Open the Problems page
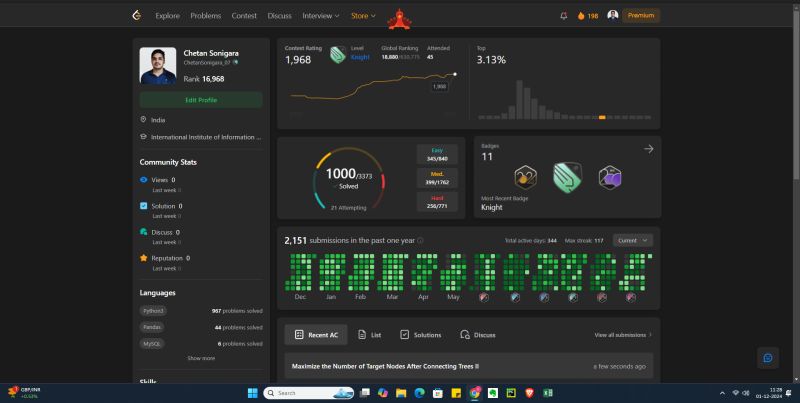Image resolution: width=800 pixels, height=403 pixels. [x=206, y=16]
